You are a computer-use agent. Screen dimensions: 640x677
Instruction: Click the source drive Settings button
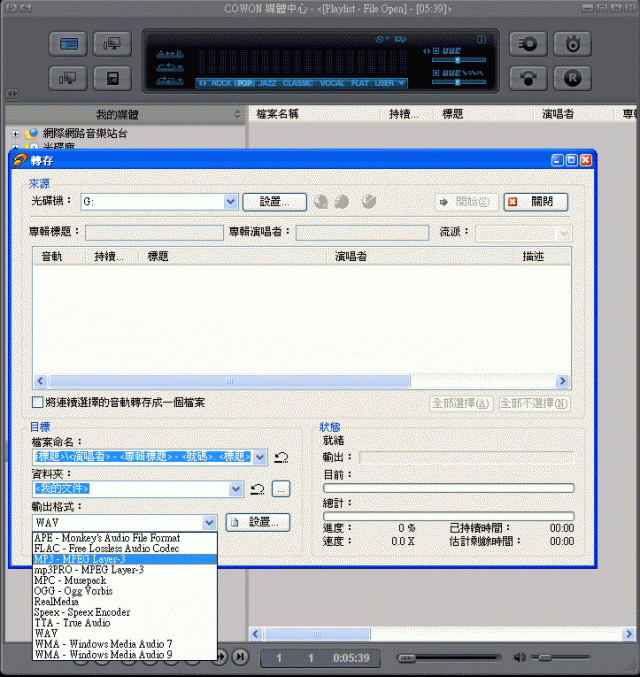click(275, 202)
